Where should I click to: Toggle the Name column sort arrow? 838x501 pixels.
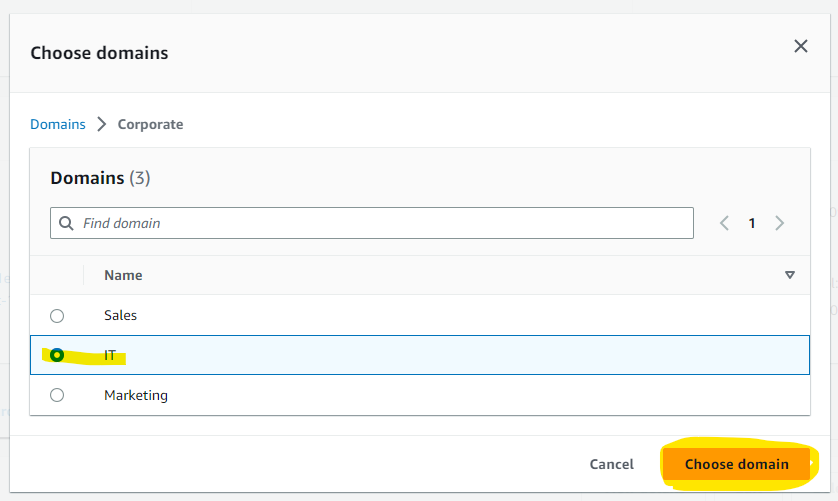789,275
